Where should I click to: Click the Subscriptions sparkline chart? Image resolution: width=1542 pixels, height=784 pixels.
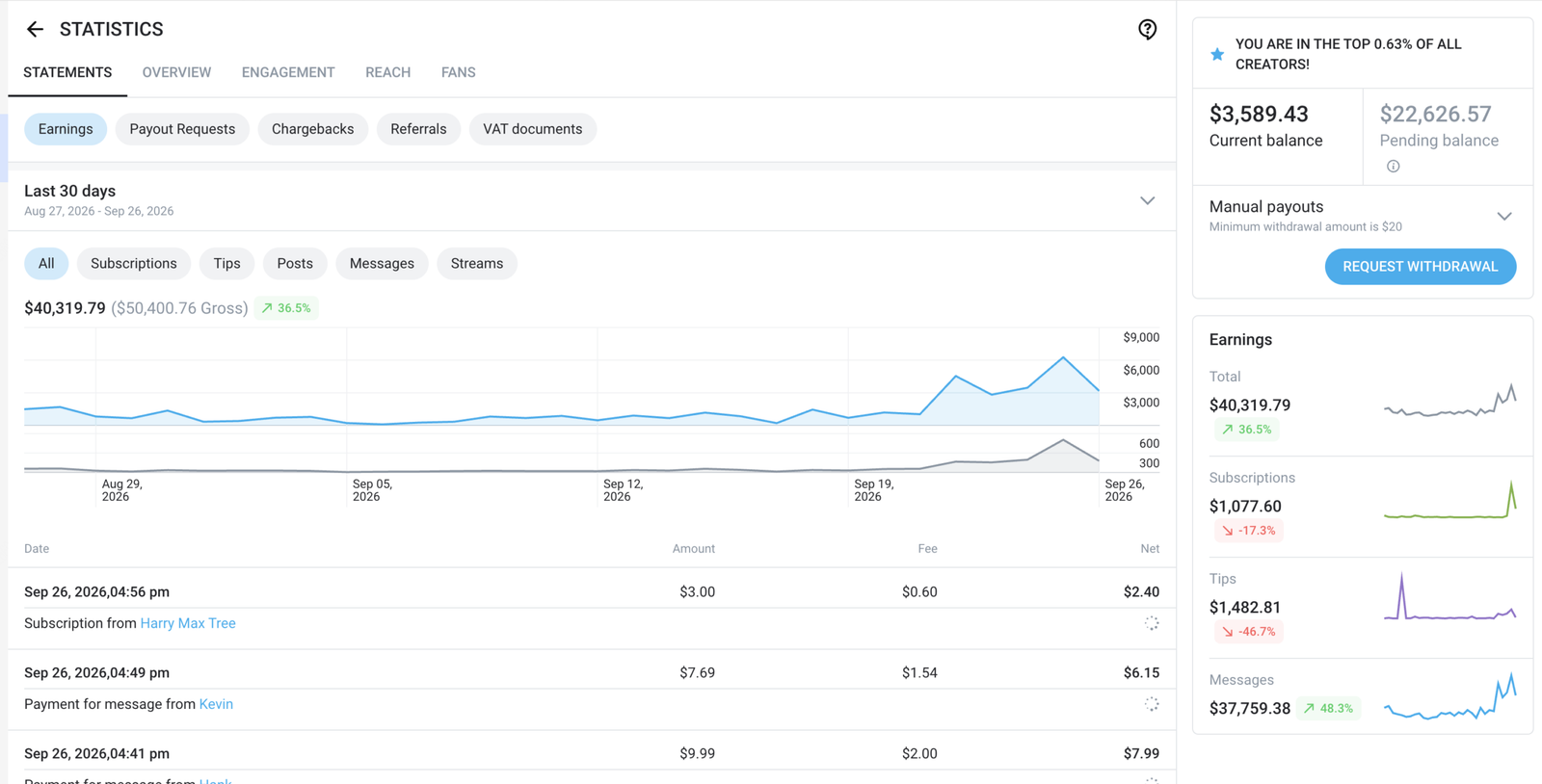[x=1450, y=500]
